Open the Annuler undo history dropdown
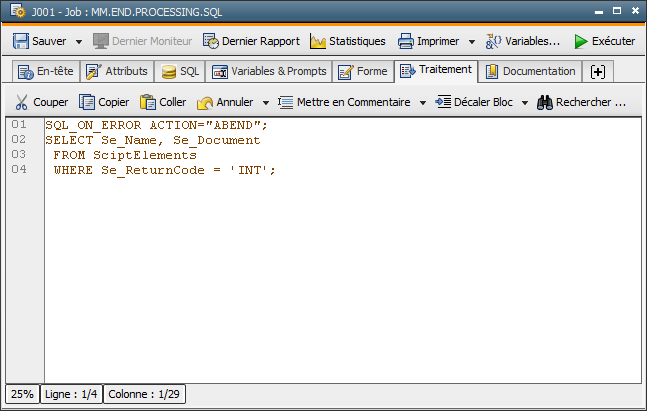The width and height of the screenshot is (647, 411). pyautogui.click(x=266, y=103)
